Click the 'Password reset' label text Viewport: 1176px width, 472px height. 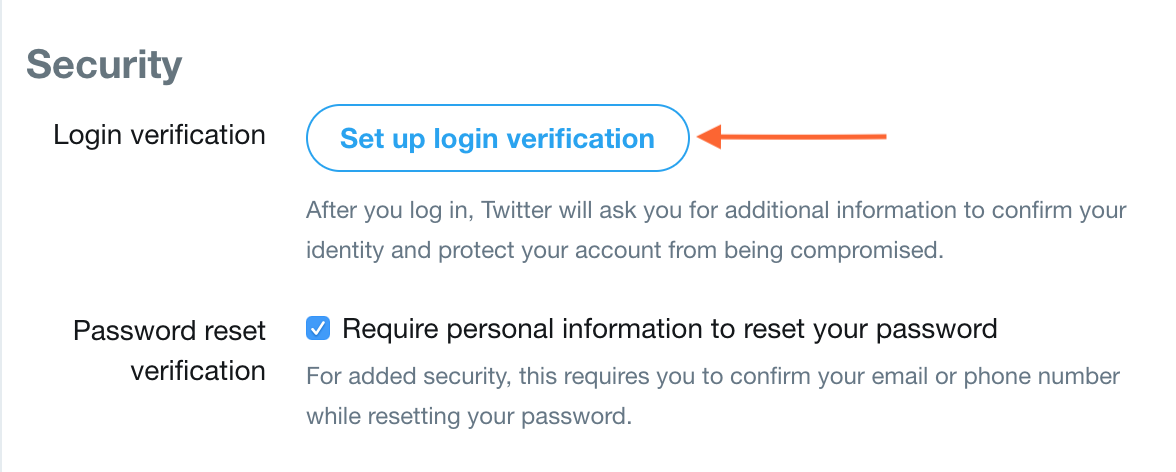click(x=170, y=330)
